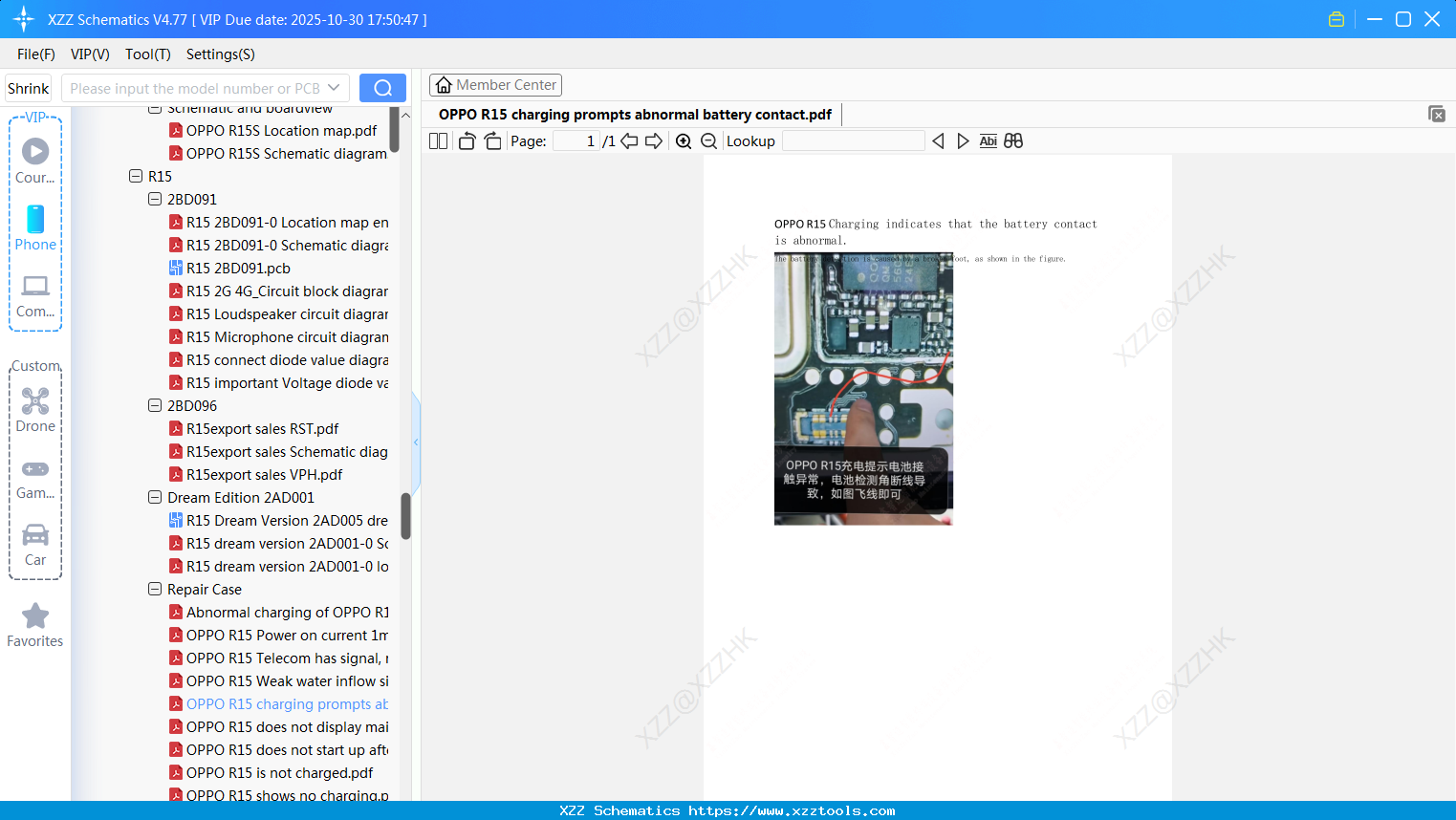Open the XZZ Schematics website link
Screen dimensions: 1456x820
pos(792,810)
